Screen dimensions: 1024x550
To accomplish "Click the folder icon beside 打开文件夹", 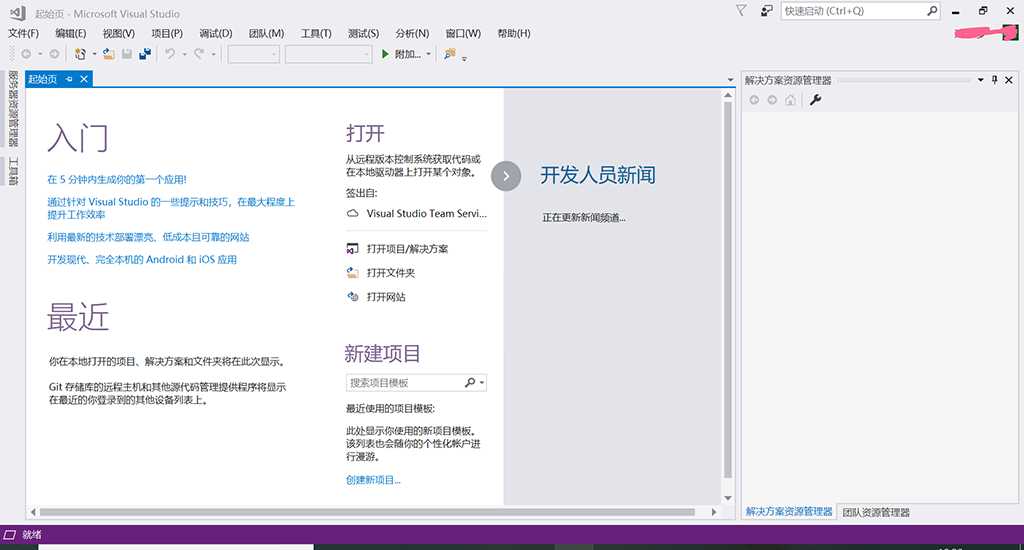I will coord(353,273).
